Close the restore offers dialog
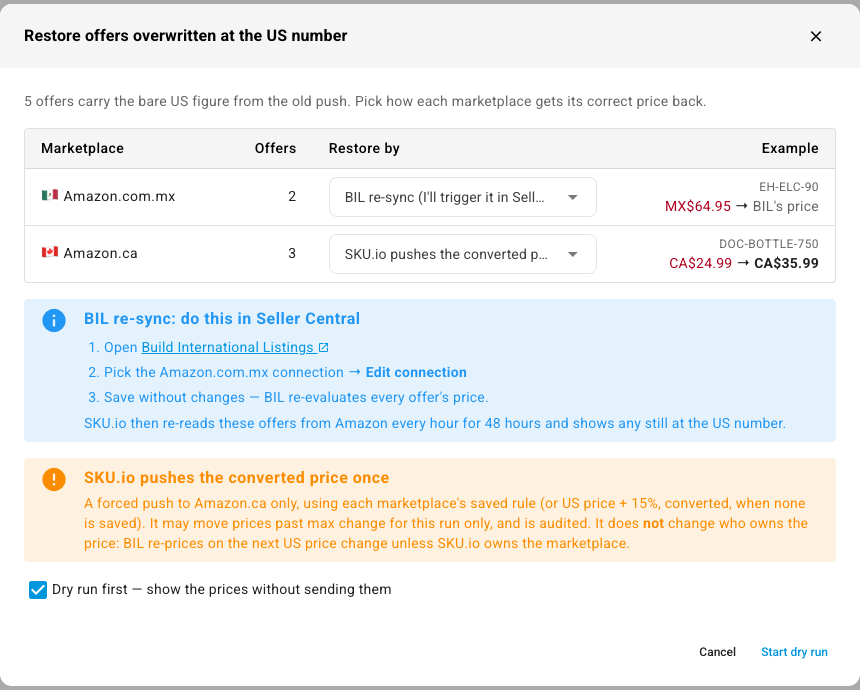The width and height of the screenshot is (860, 690). (x=816, y=36)
